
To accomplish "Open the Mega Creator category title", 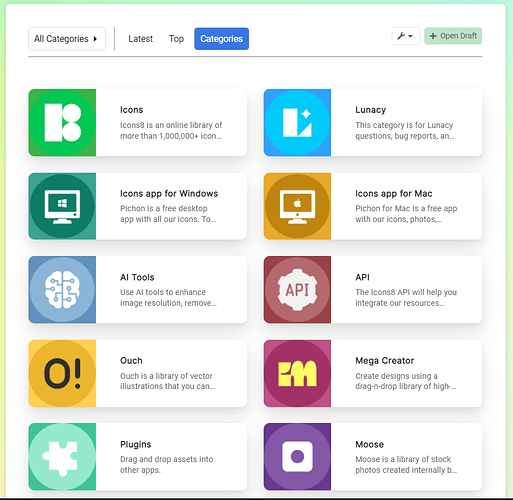I will tap(385, 361).
